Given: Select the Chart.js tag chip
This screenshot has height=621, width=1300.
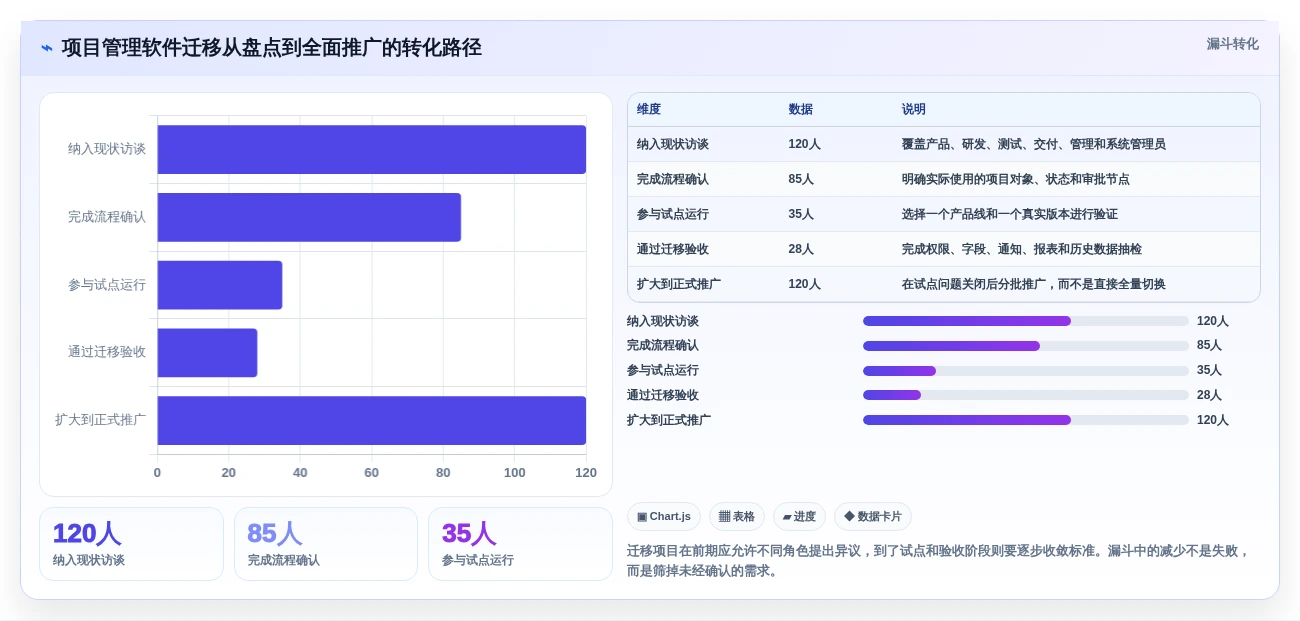Looking at the screenshot, I should click(x=664, y=517).
